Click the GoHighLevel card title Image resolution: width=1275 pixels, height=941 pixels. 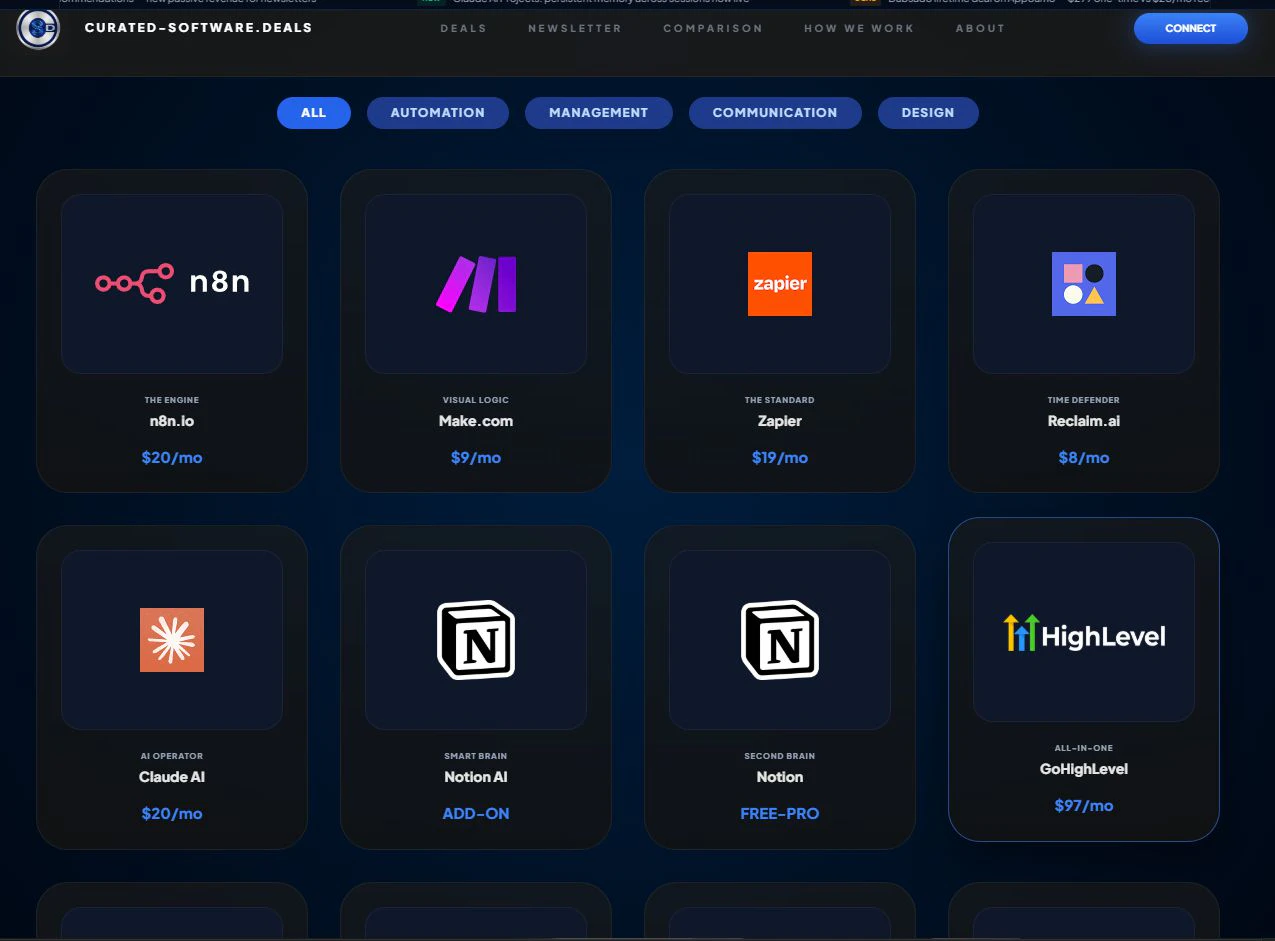point(1084,769)
